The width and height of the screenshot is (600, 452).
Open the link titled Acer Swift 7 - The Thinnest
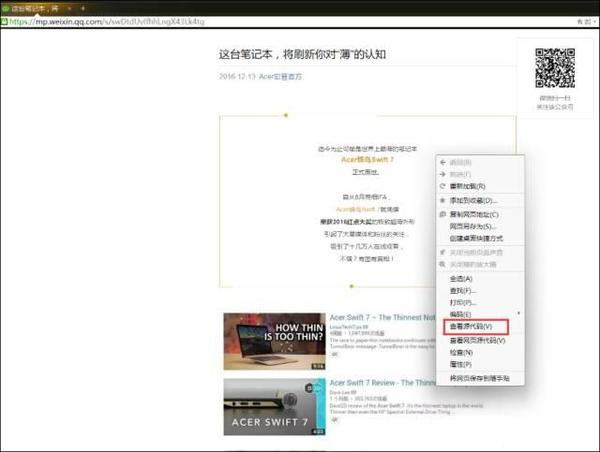pos(383,317)
